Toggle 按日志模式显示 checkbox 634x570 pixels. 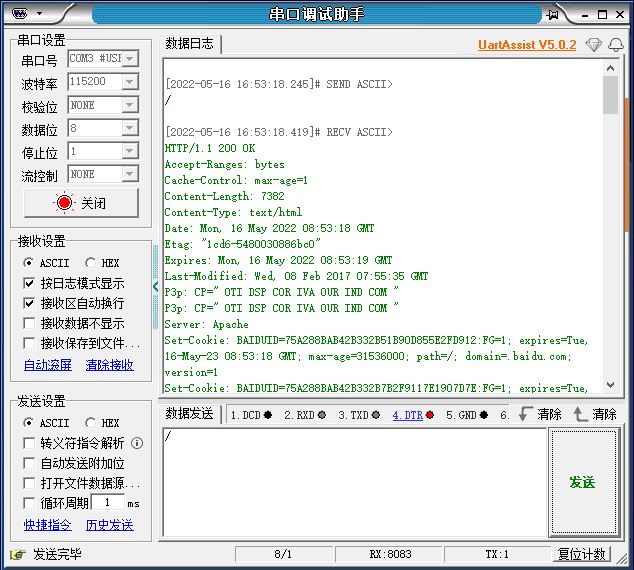pos(29,283)
